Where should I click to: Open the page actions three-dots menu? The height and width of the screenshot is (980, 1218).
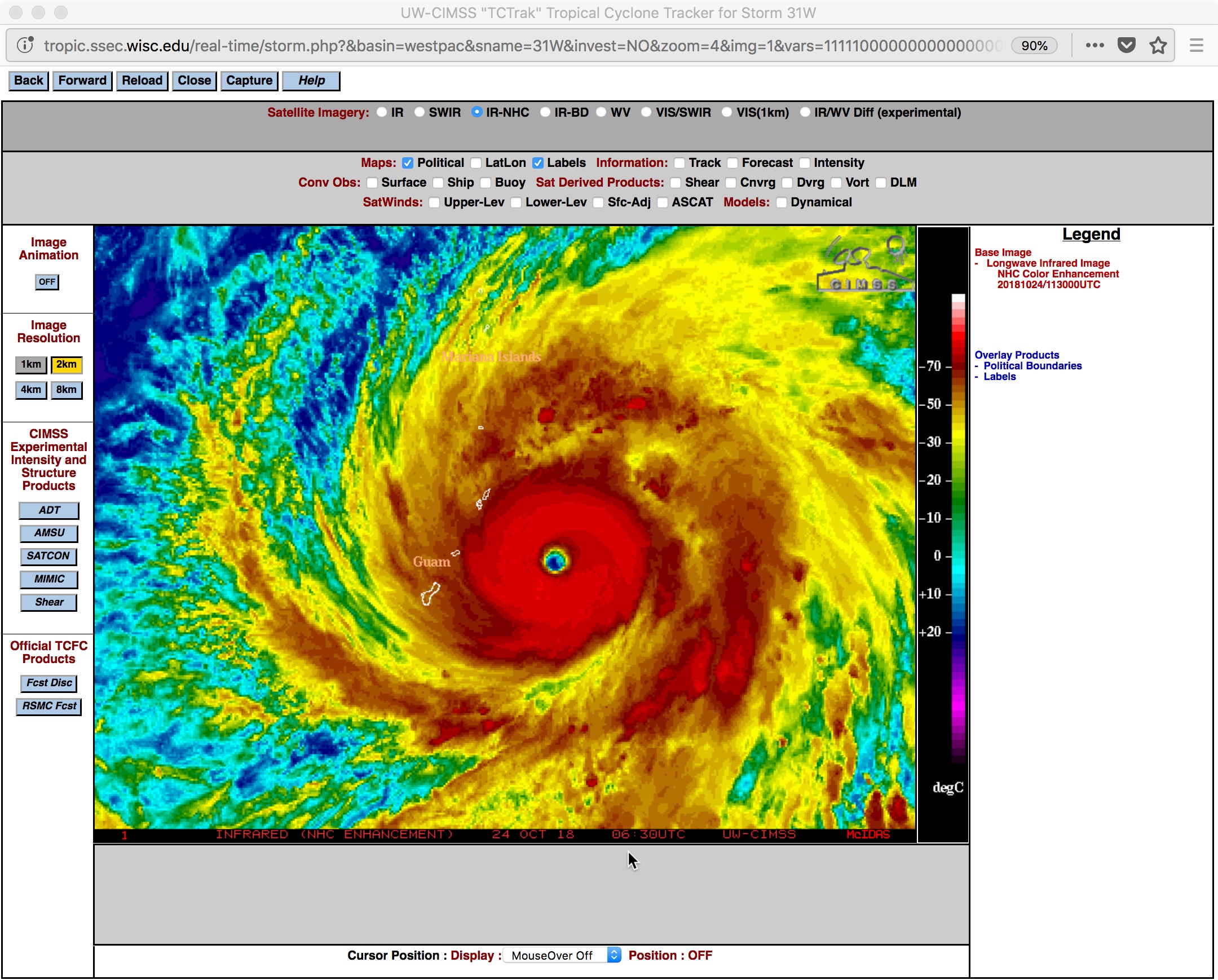1095,45
